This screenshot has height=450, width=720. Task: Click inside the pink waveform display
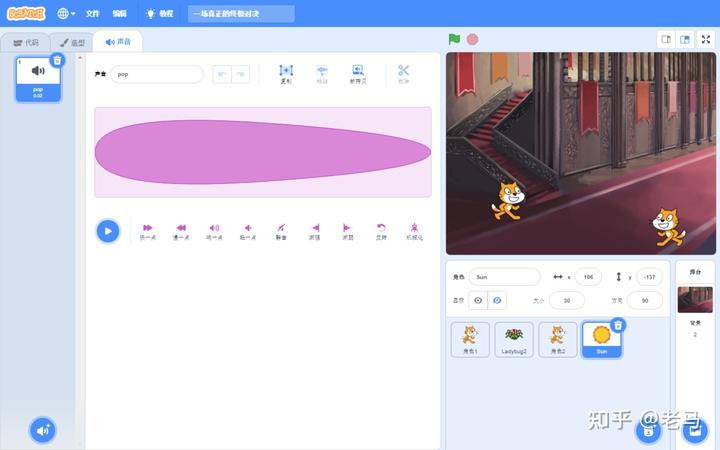[263, 152]
